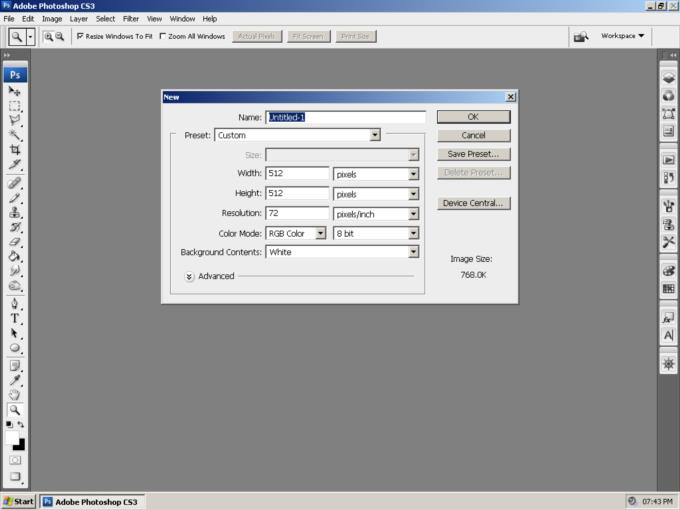Click OK in the New dialog

coord(473,117)
